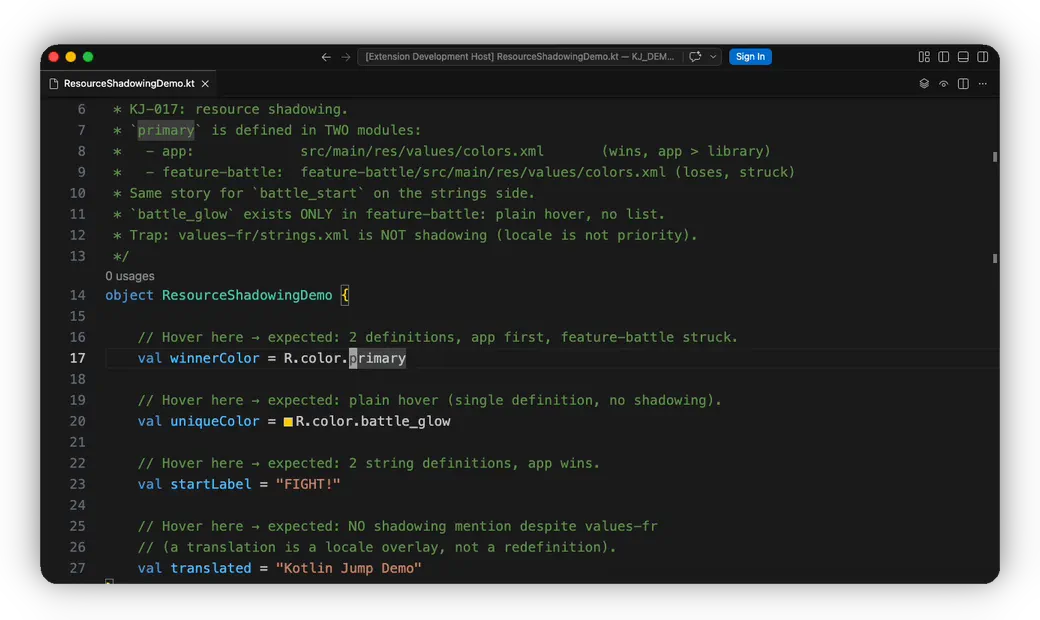The image size is (1040, 620).
Task: Toggle the secondary side bar
Action: (x=983, y=57)
